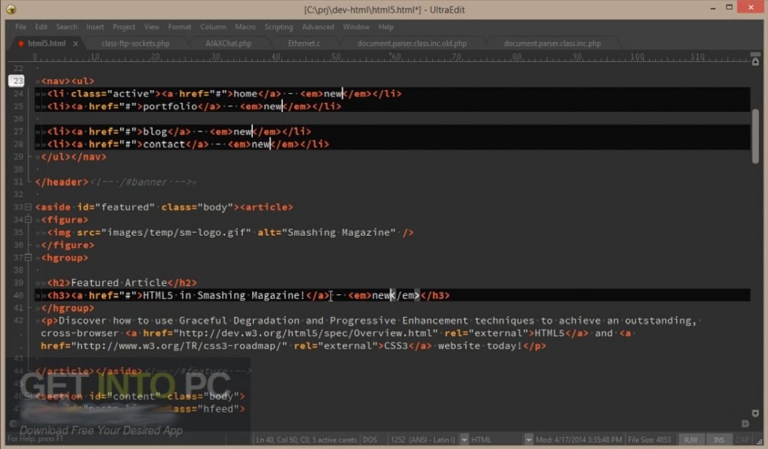Click the 'File Size: 4853' status field
Screen dimensions: 768x449
point(649,440)
